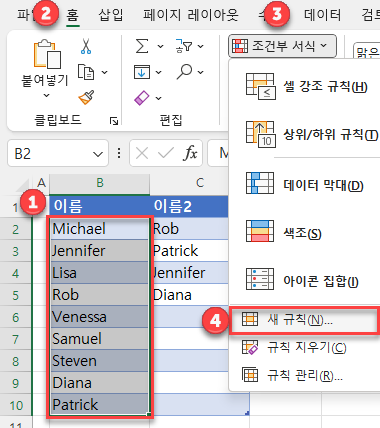Image resolution: width=380 pixels, height=428 pixels.
Task: Choose 새 규칙(N)... menu entry
Action: pos(304,320)
